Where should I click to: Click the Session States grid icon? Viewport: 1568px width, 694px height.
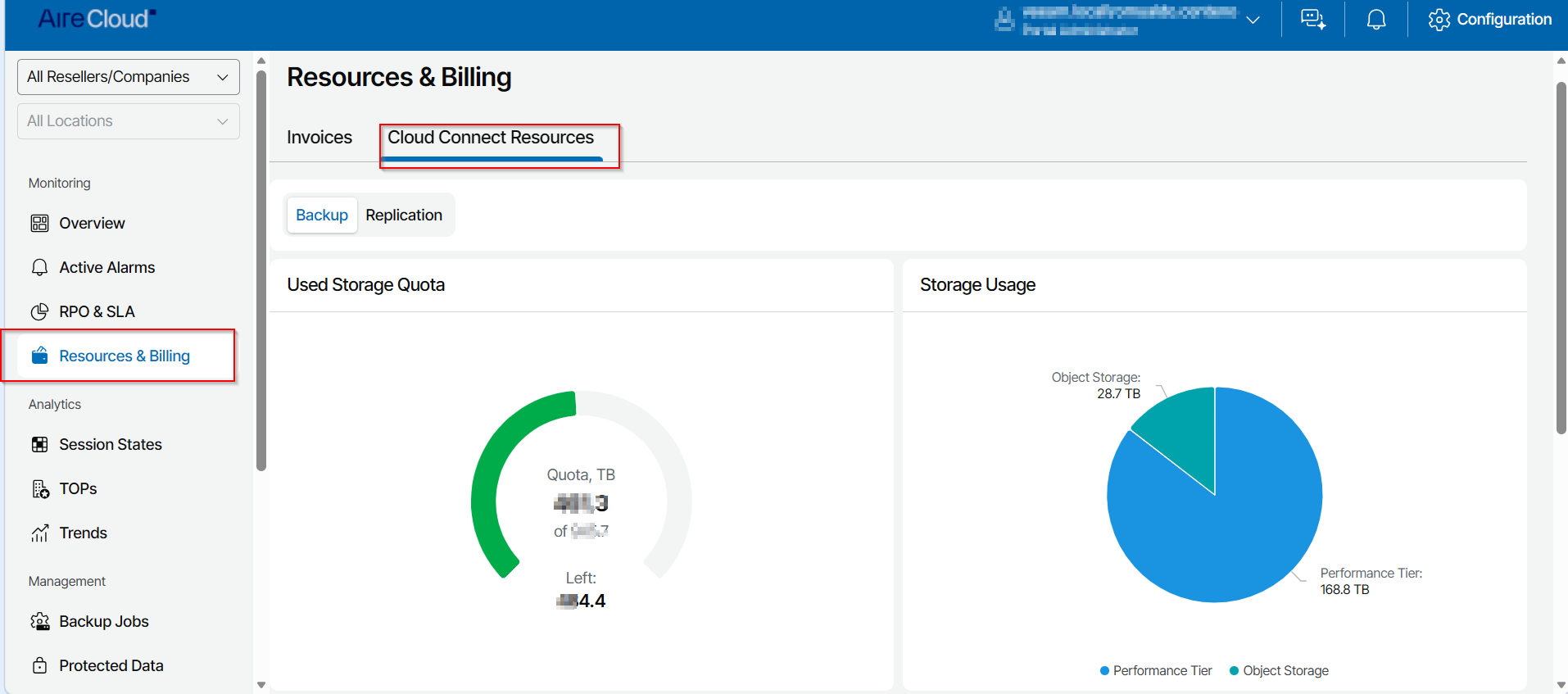(x=39, y=445)
